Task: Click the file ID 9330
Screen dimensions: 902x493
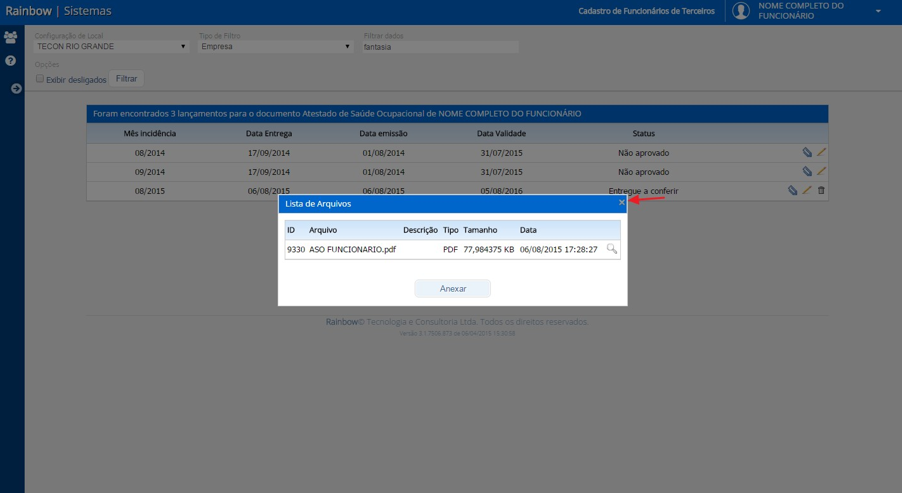Action: pyautogui.click(x=296, y=250)
